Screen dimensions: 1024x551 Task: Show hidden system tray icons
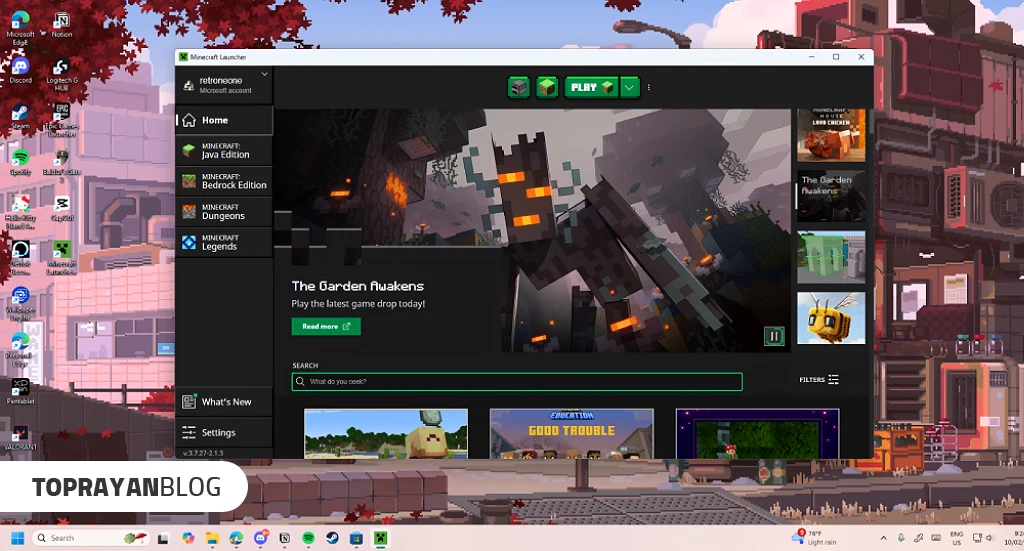coord(884,538)
